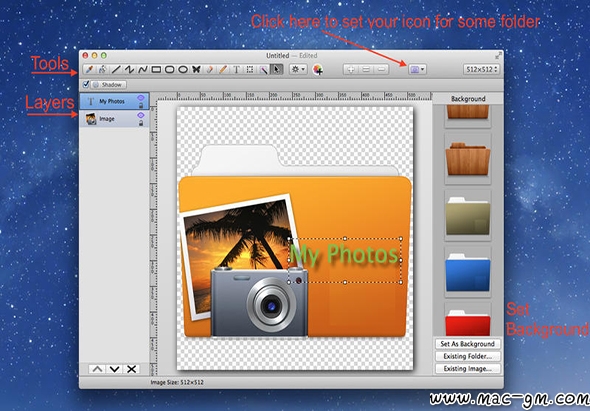Viewport: 590px width, 411px height.
Task: Click the Untitled window title
Action: [278, 56]
